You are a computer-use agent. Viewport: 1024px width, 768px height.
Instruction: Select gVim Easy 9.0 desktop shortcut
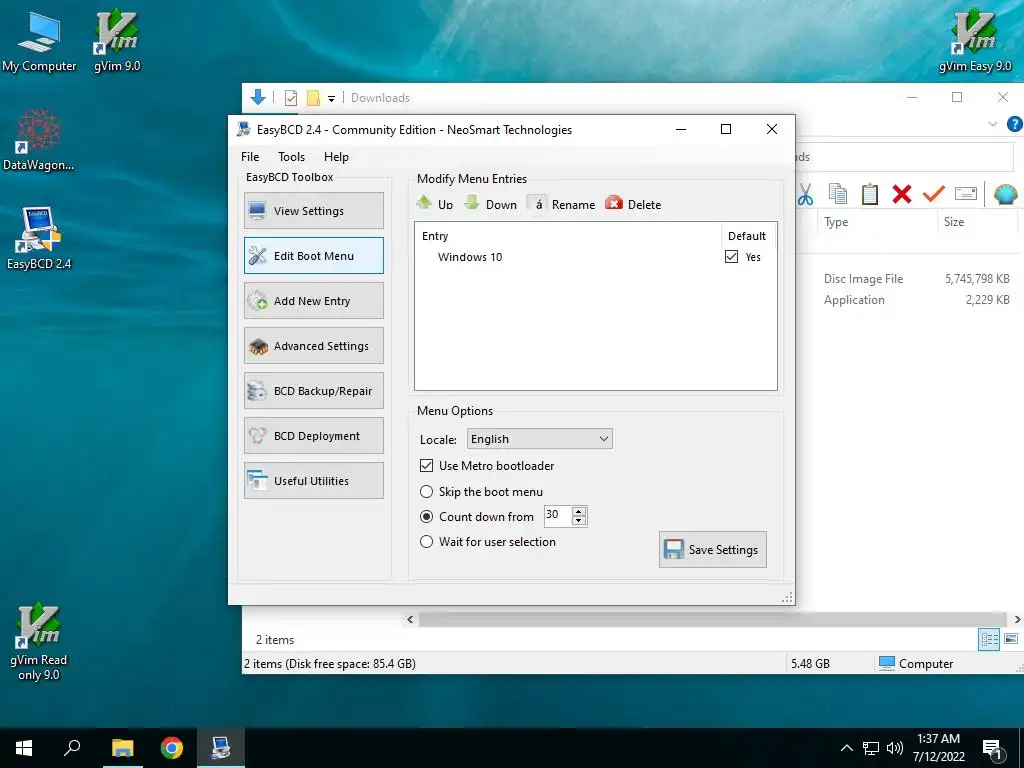(x=974, y=40)
